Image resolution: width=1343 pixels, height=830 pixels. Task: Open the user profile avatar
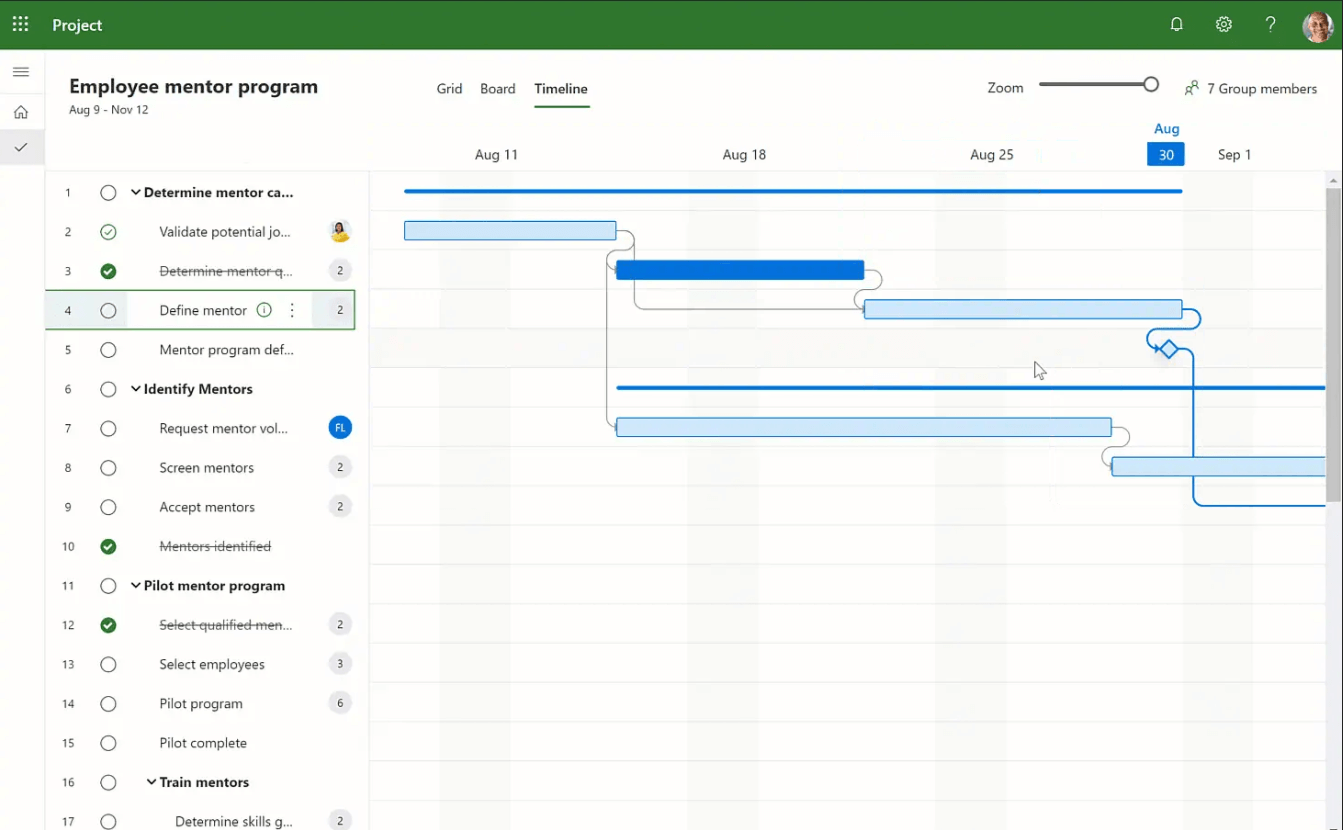pos(1318,26)
